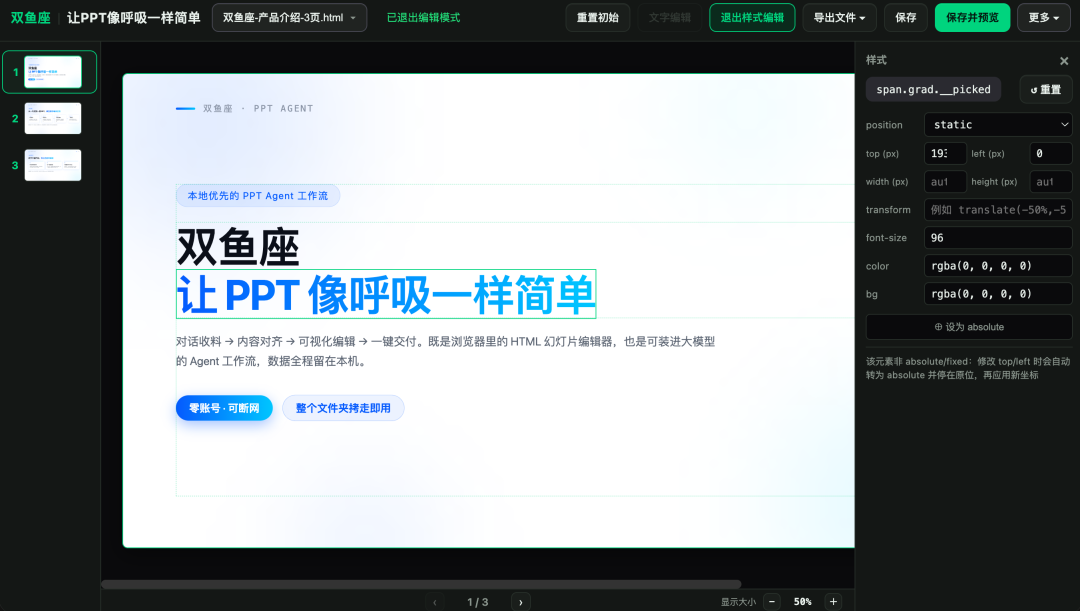
Task: Click the 保存 button
Action: (906, 18)
